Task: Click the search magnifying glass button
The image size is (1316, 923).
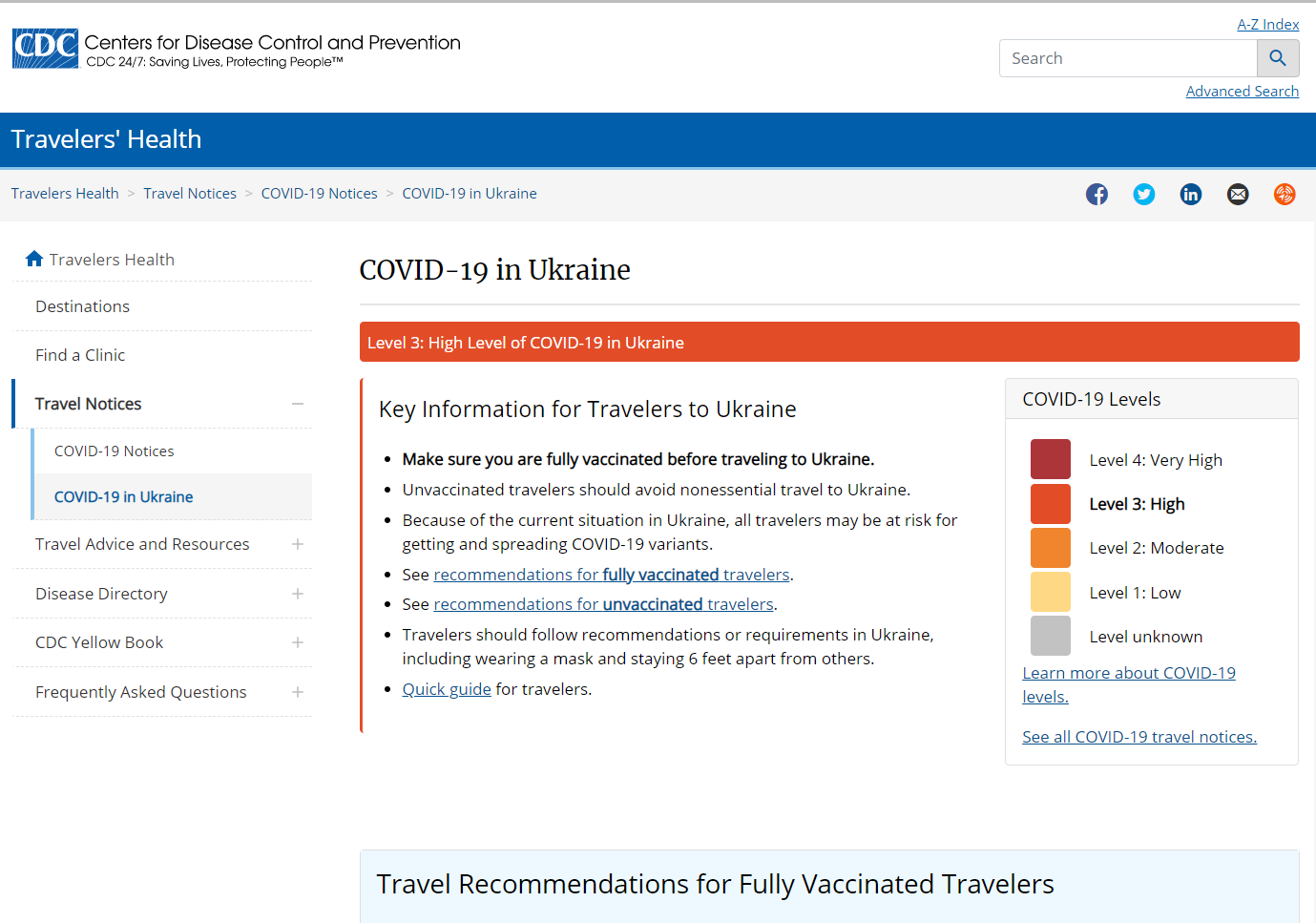Action: (1278, 58)
